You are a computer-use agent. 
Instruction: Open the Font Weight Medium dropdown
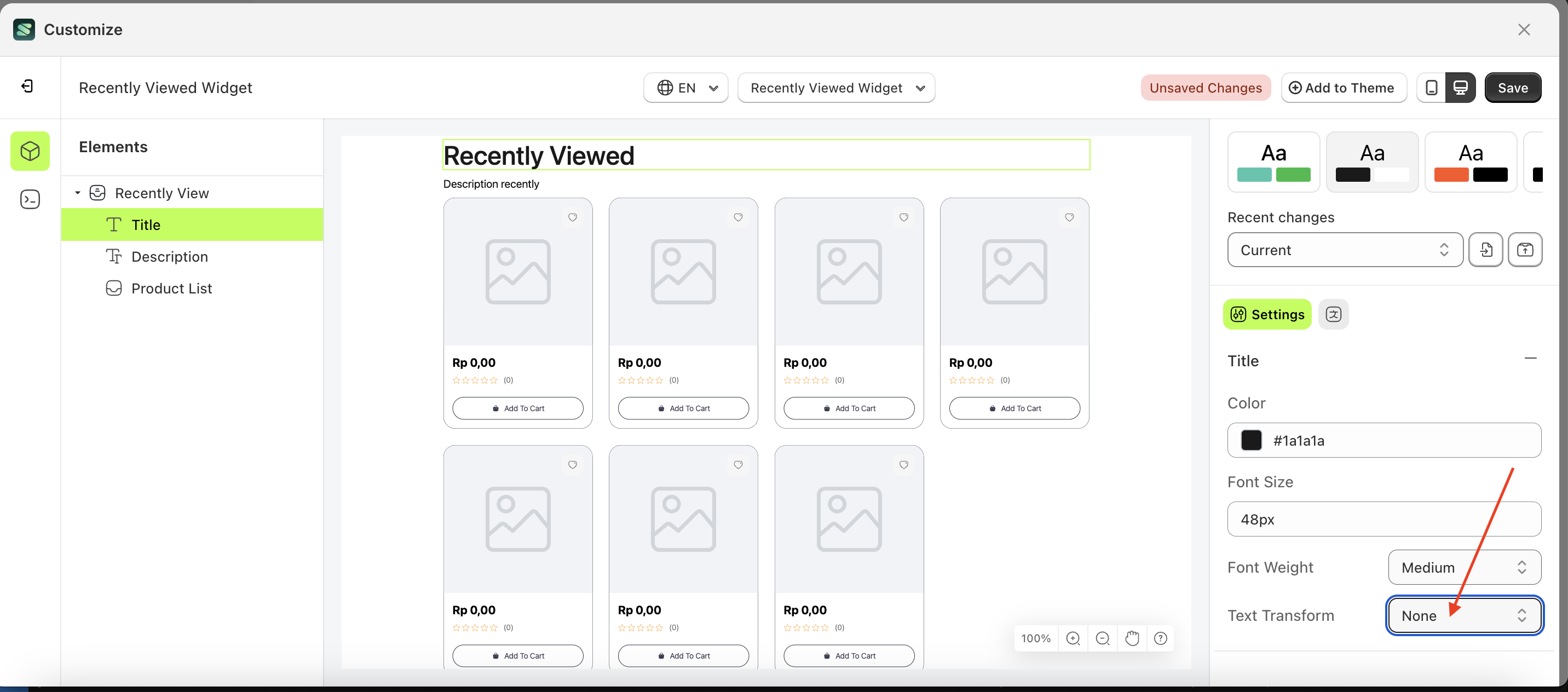pyautogui.click(x=1464, y=567)
